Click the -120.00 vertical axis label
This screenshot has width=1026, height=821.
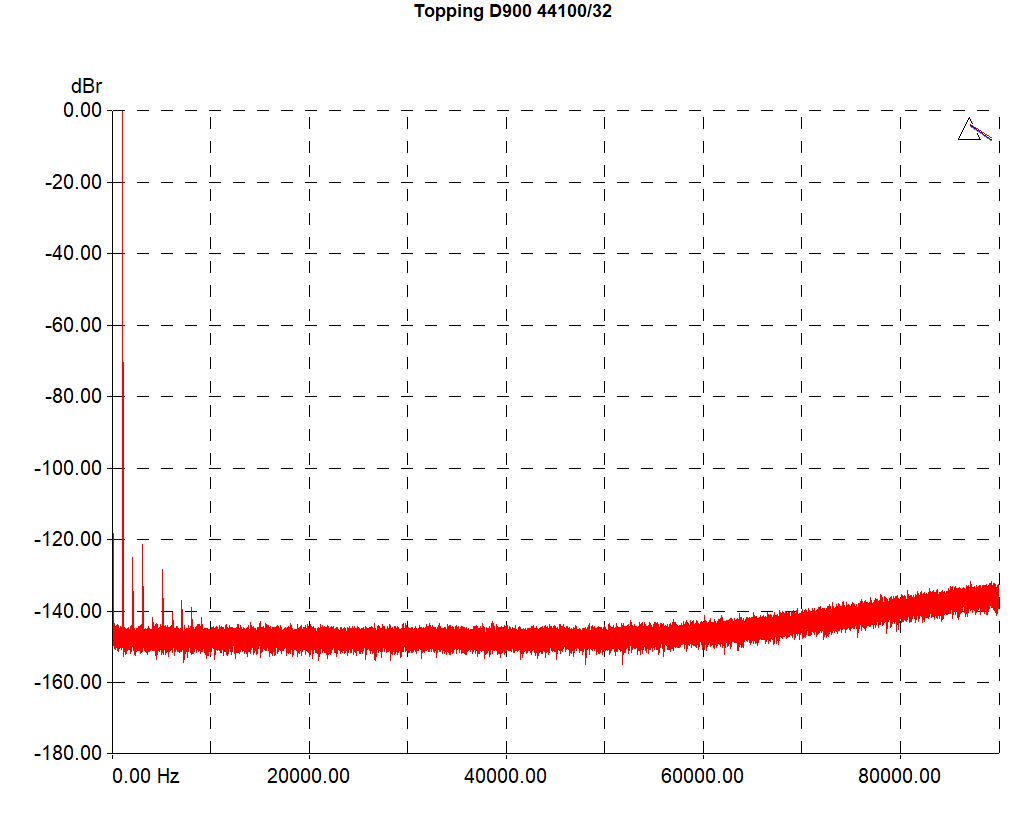click(x=69, y=539)
